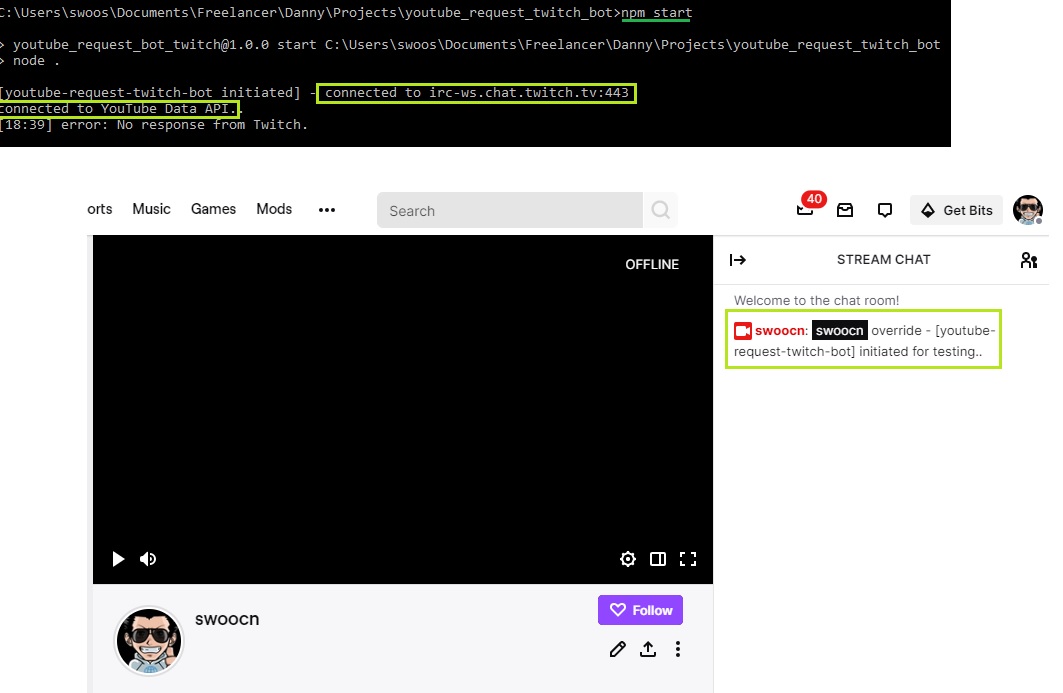1063x693 pixels.
Task: Click the Get Bits button
Action: point(957,210)
